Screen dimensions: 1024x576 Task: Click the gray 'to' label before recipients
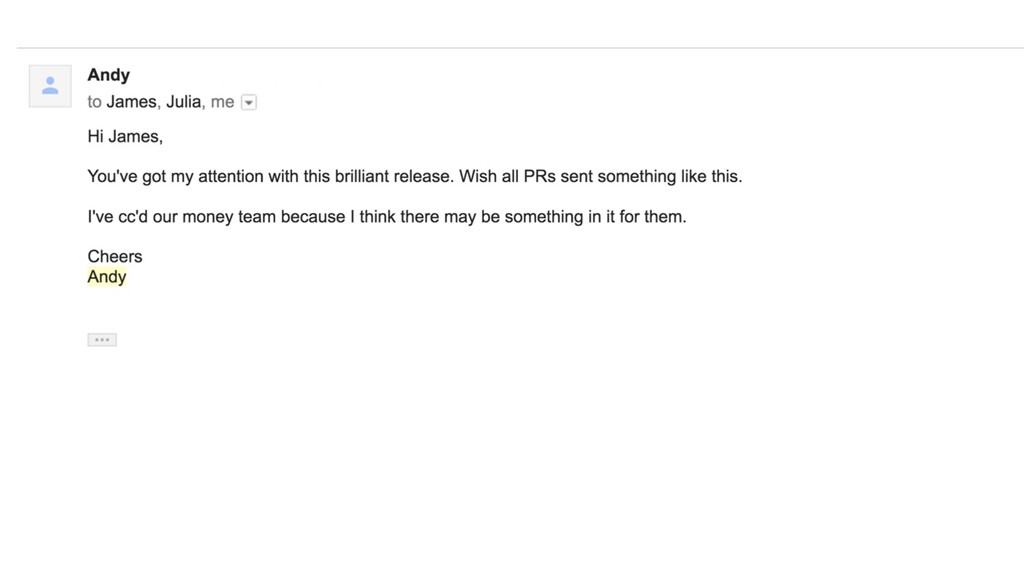coord(95,103)
